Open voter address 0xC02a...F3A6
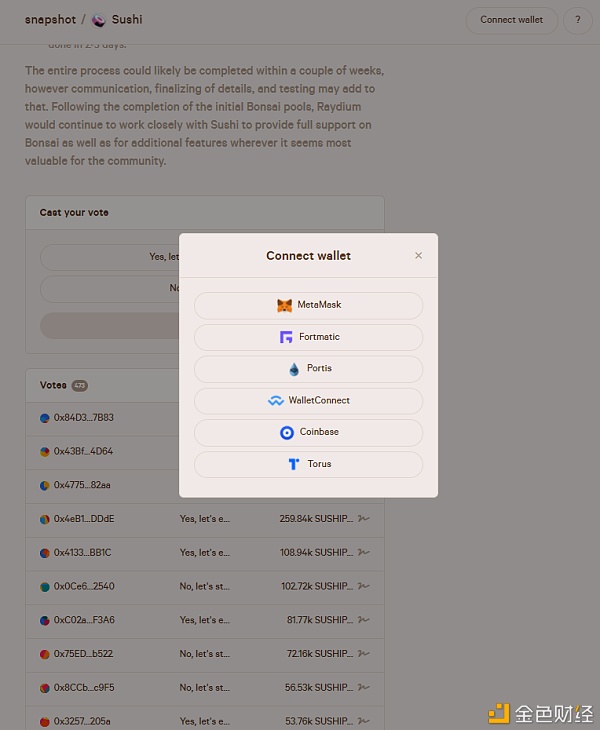This screenshot has height=730, width=600. [84, 620]
